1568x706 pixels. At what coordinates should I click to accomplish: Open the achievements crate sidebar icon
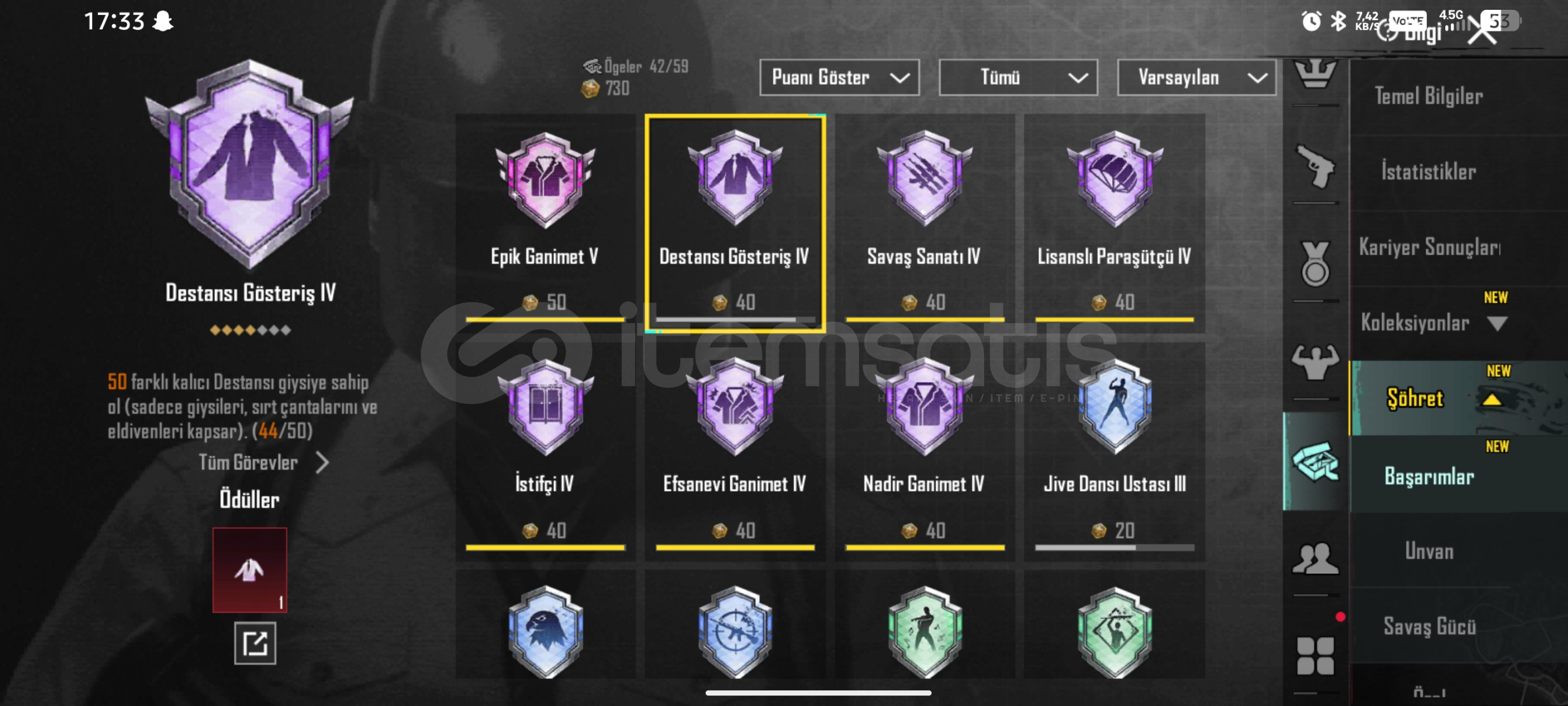1315,462
